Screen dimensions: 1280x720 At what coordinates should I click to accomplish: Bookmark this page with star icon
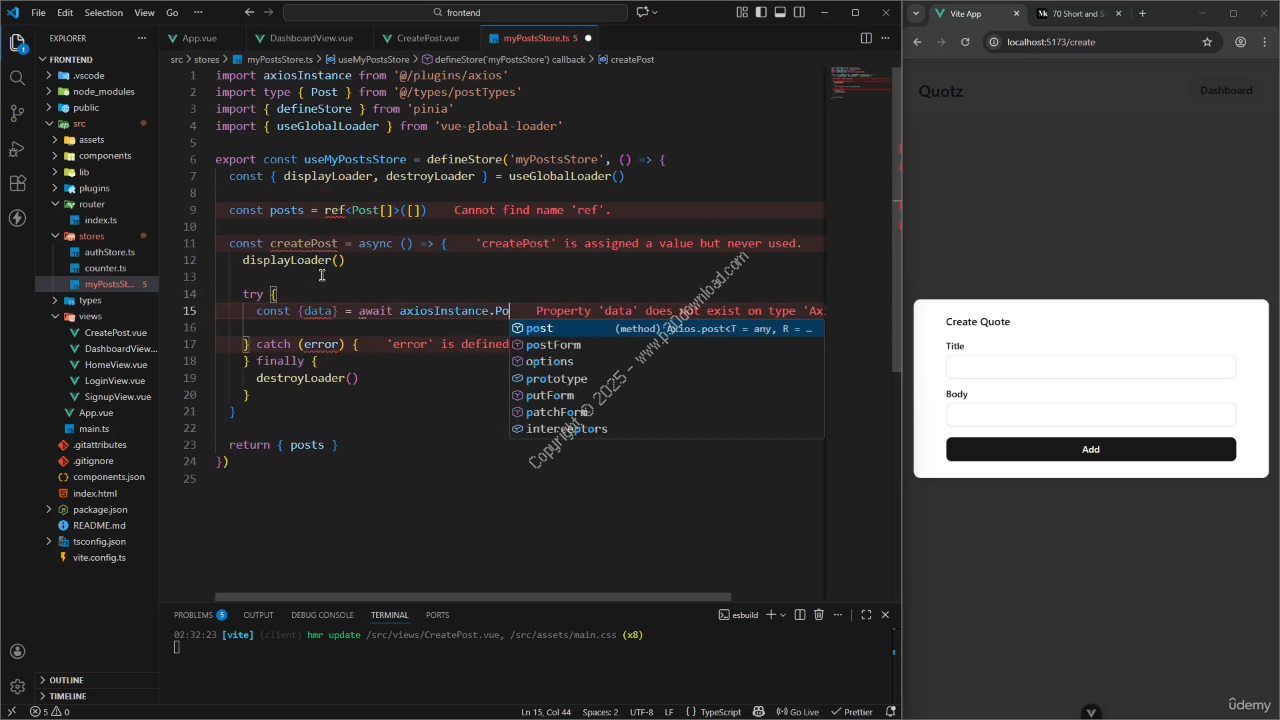click(x=1207, y=42)
